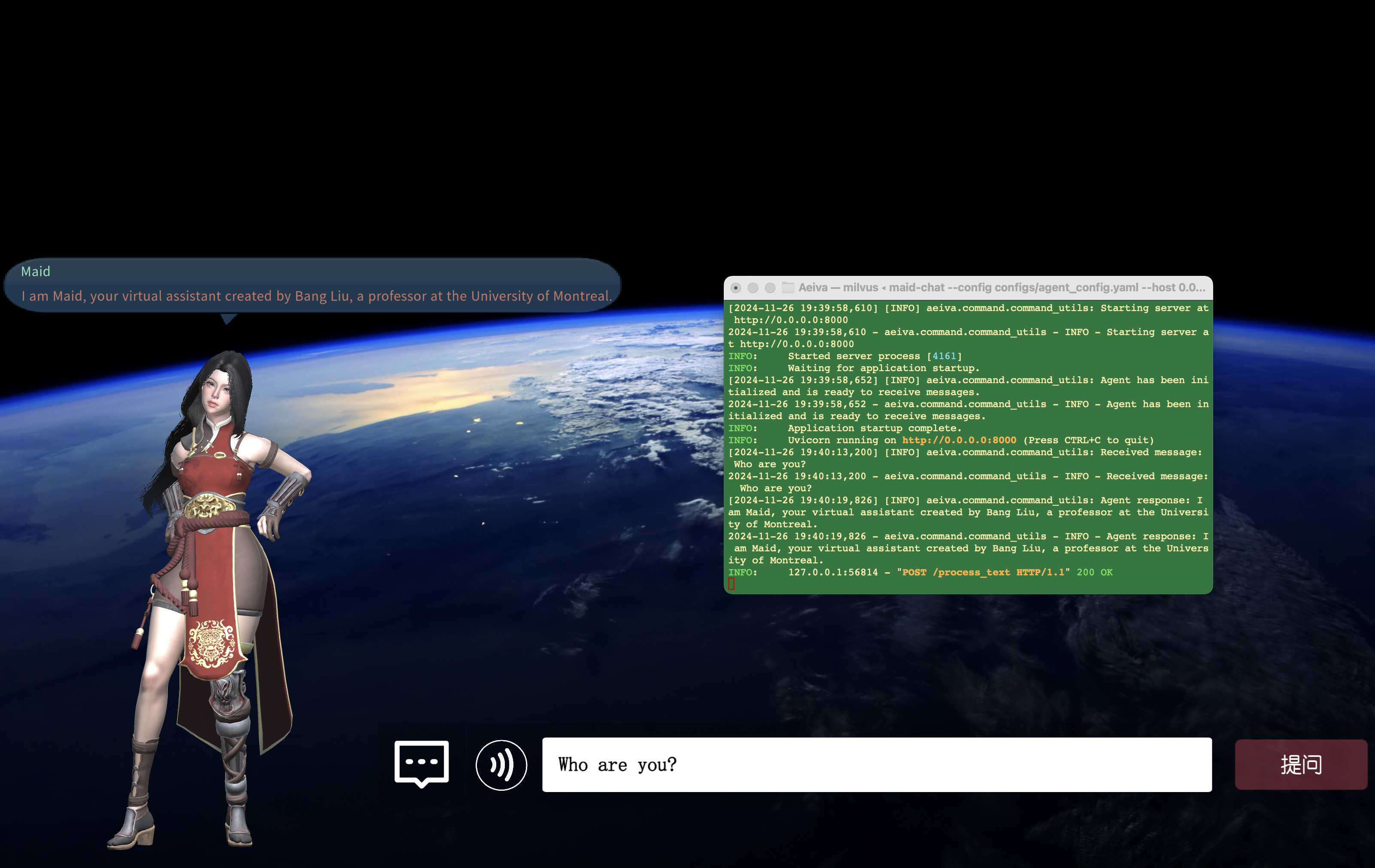Minimize the Aeiva terminal window
The height and width of the screenshot is (868, 1375).
pos(753,287)
